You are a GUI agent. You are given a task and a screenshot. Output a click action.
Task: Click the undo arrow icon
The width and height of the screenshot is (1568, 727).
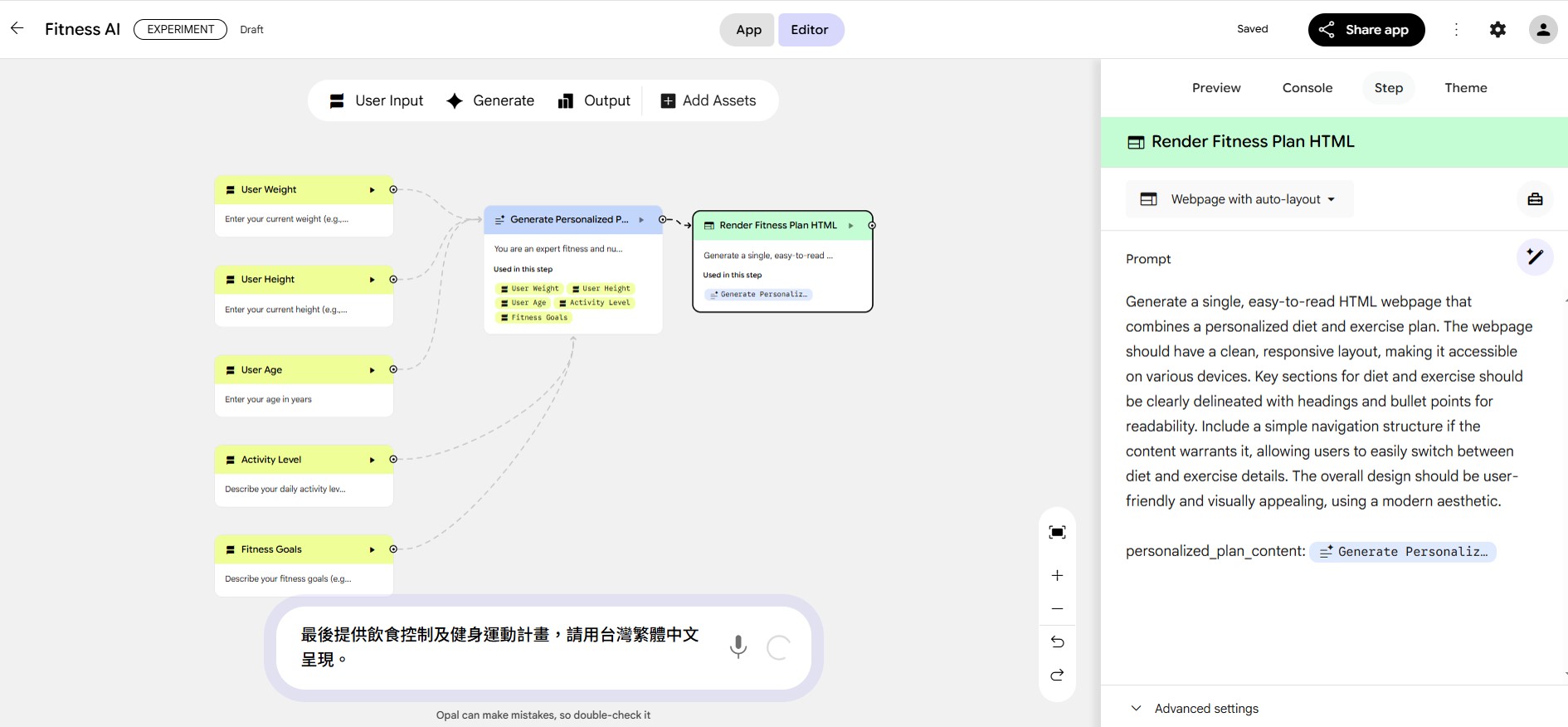(x=1057, y=642)
